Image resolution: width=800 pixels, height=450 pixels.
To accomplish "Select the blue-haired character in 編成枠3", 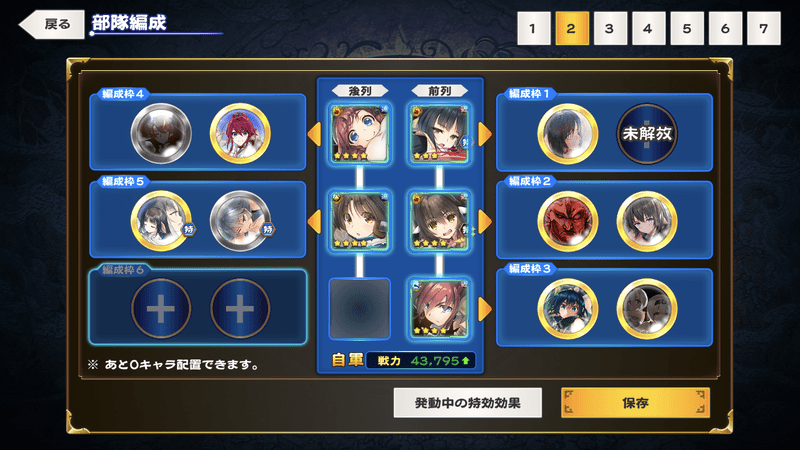I will [567, 309].
